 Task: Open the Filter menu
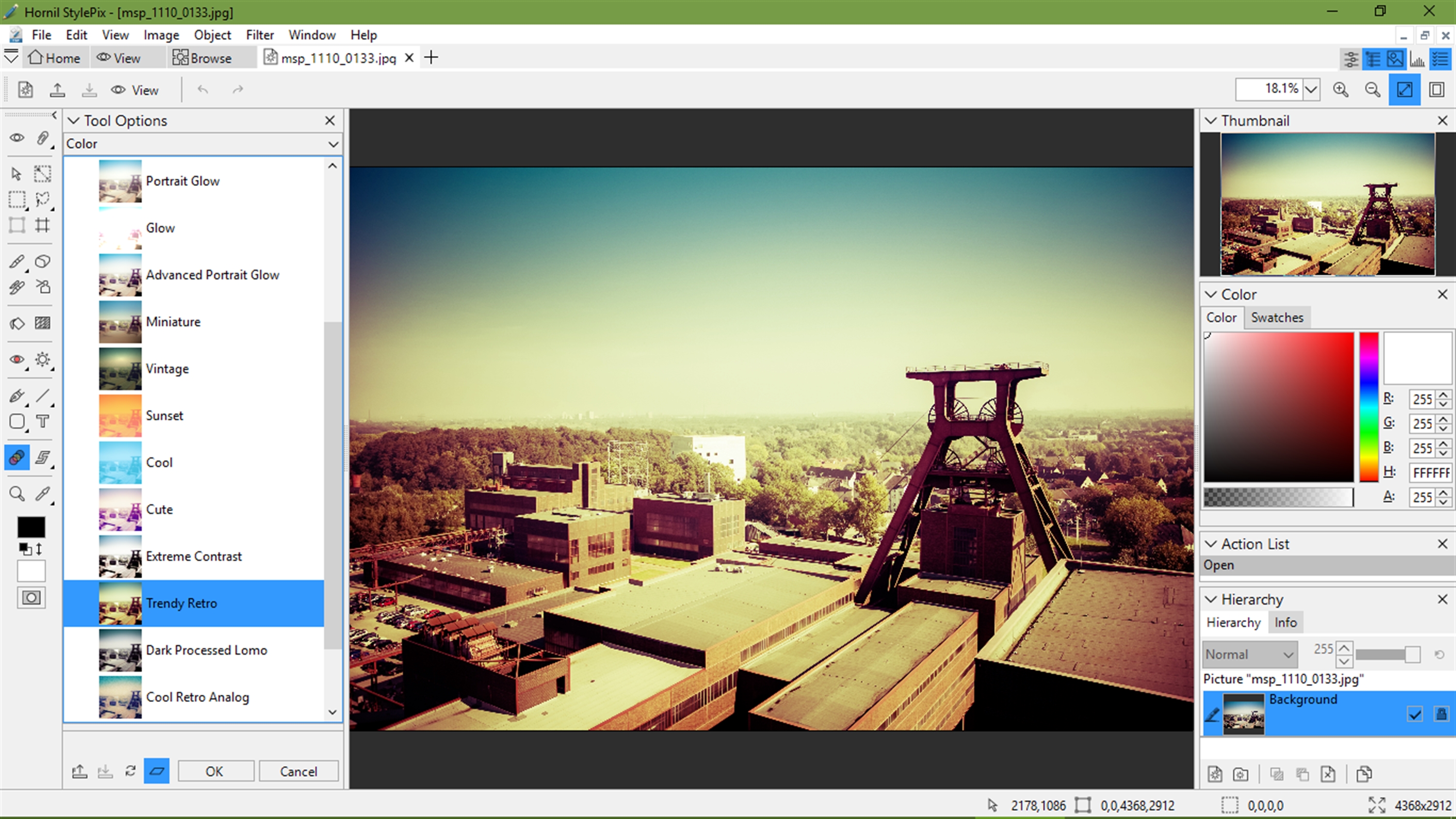(x=260, y=35)
